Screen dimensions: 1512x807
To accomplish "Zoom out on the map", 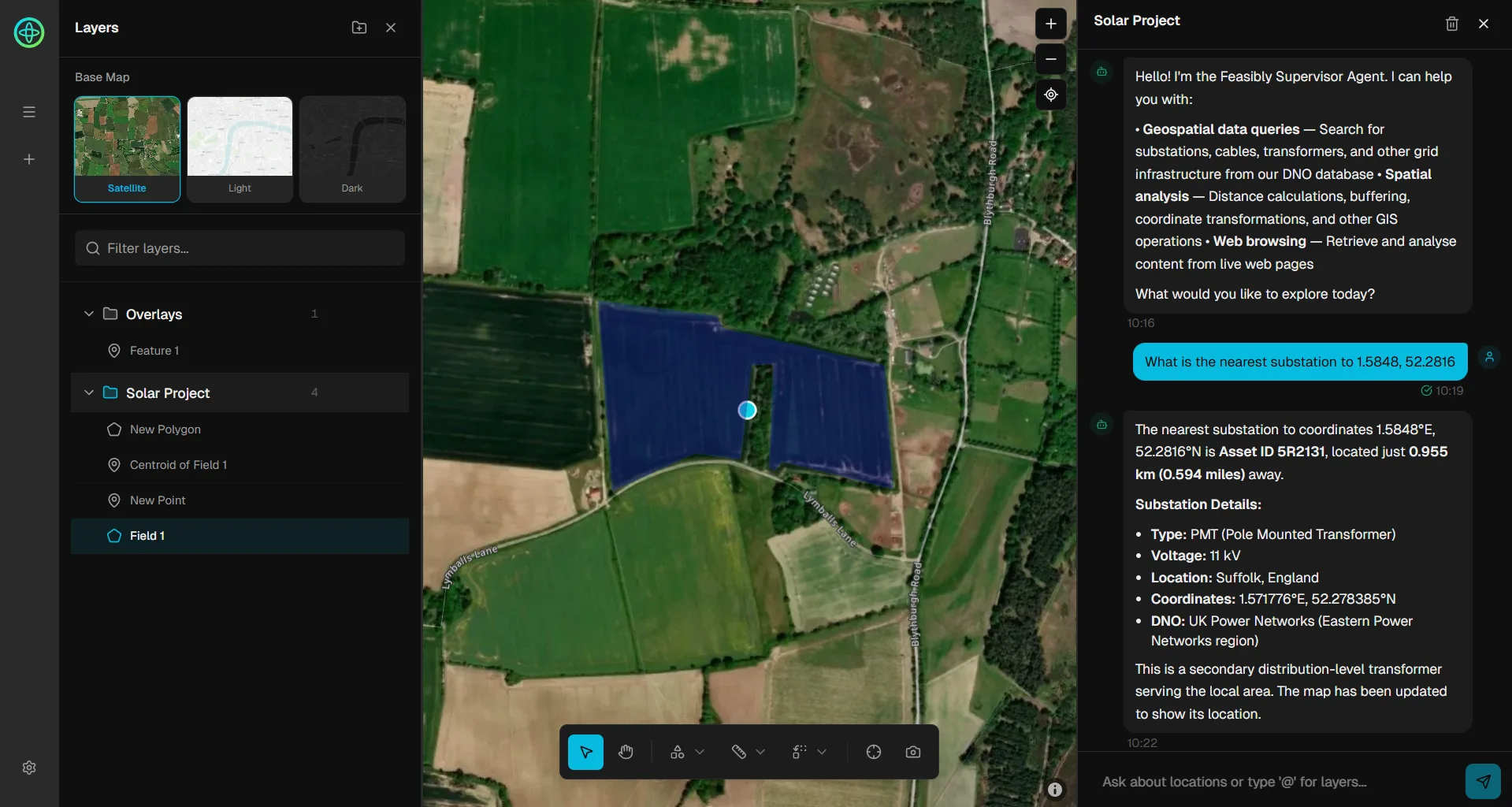I will (1051, 59).
